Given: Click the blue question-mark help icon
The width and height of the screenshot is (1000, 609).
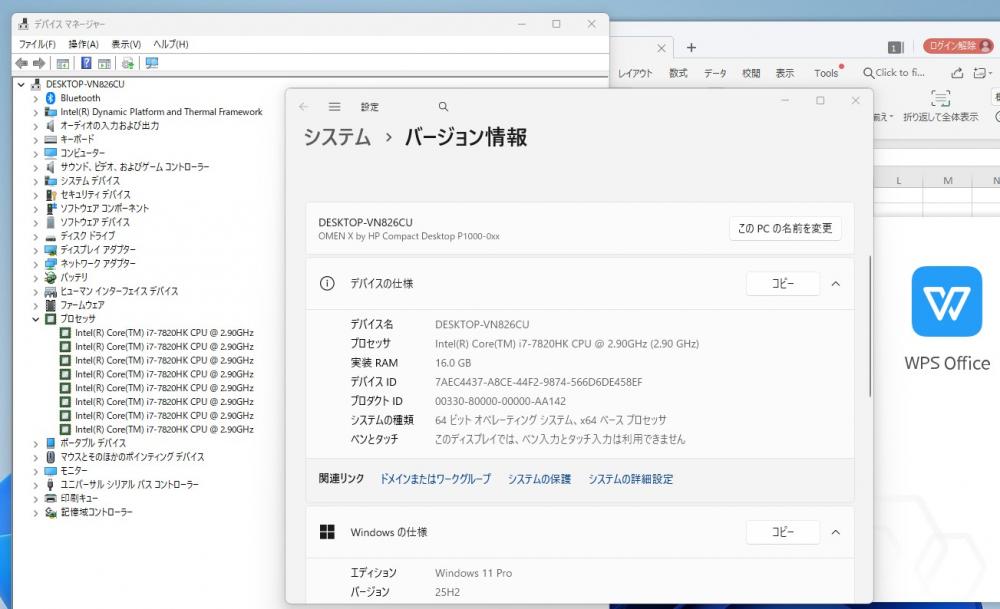Looking at the screenshot, I should tap(86, 63).
